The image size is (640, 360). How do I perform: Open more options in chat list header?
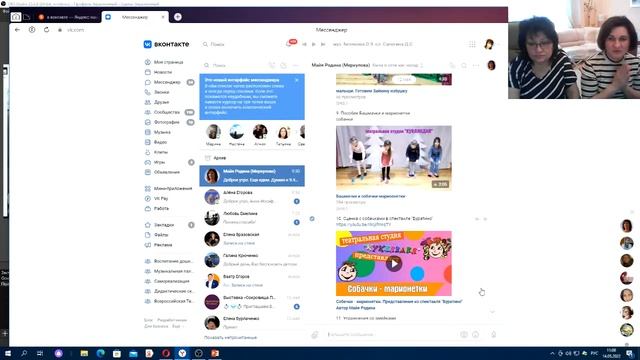tap(296, 65)
